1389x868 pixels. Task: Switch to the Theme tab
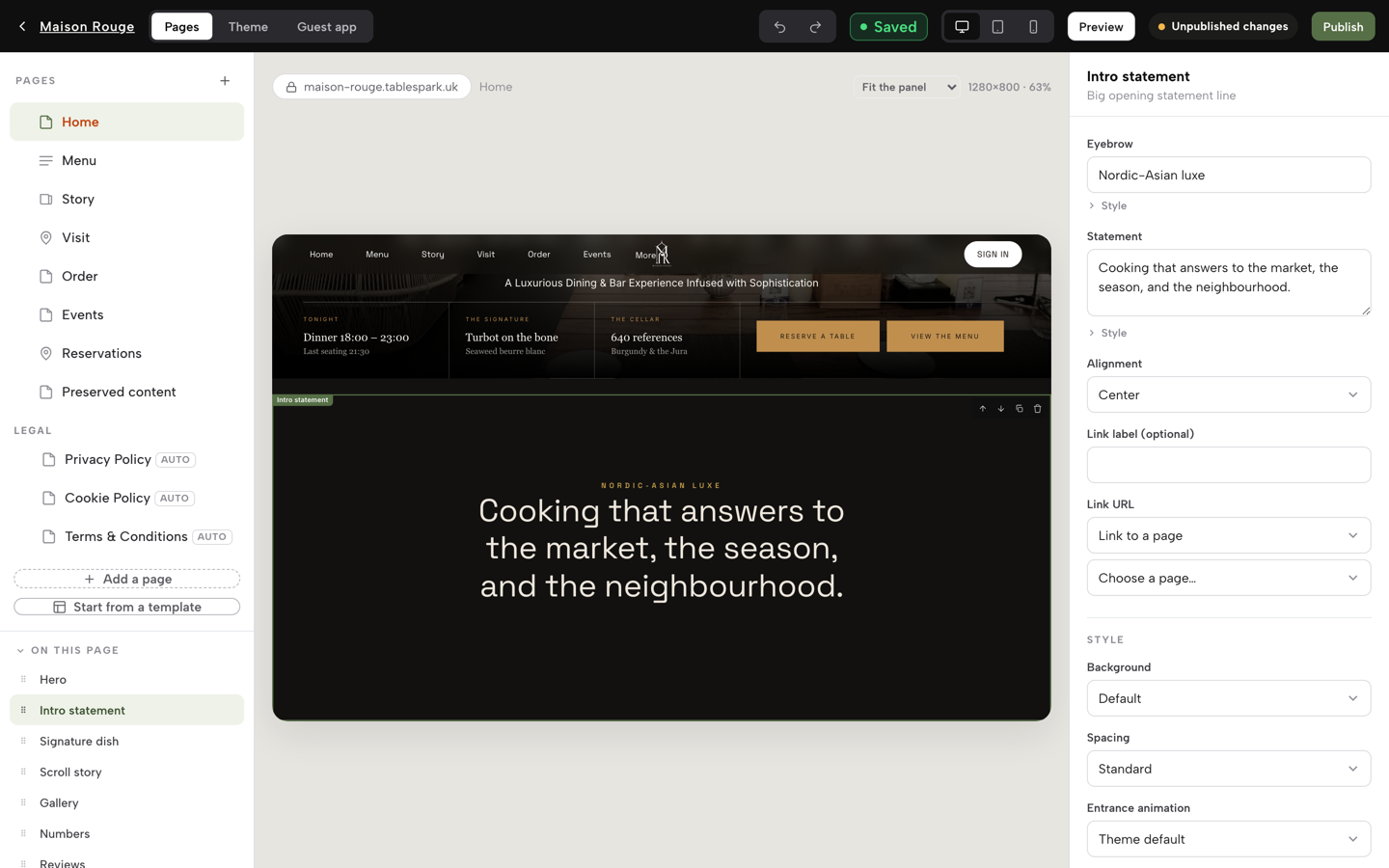[248, 27]
